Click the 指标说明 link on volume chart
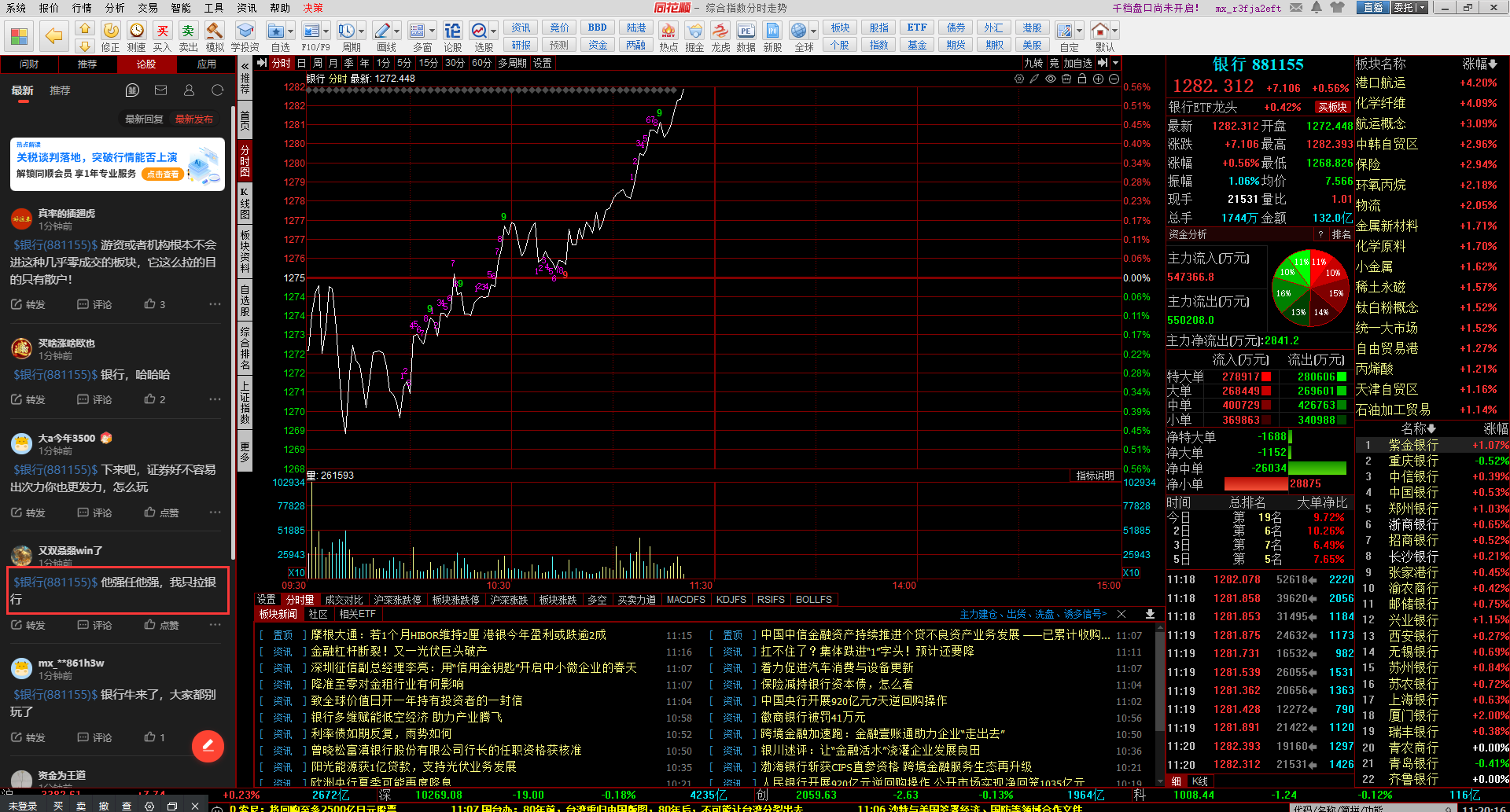The image size is (1510, 812). [x=1095, y=476]
